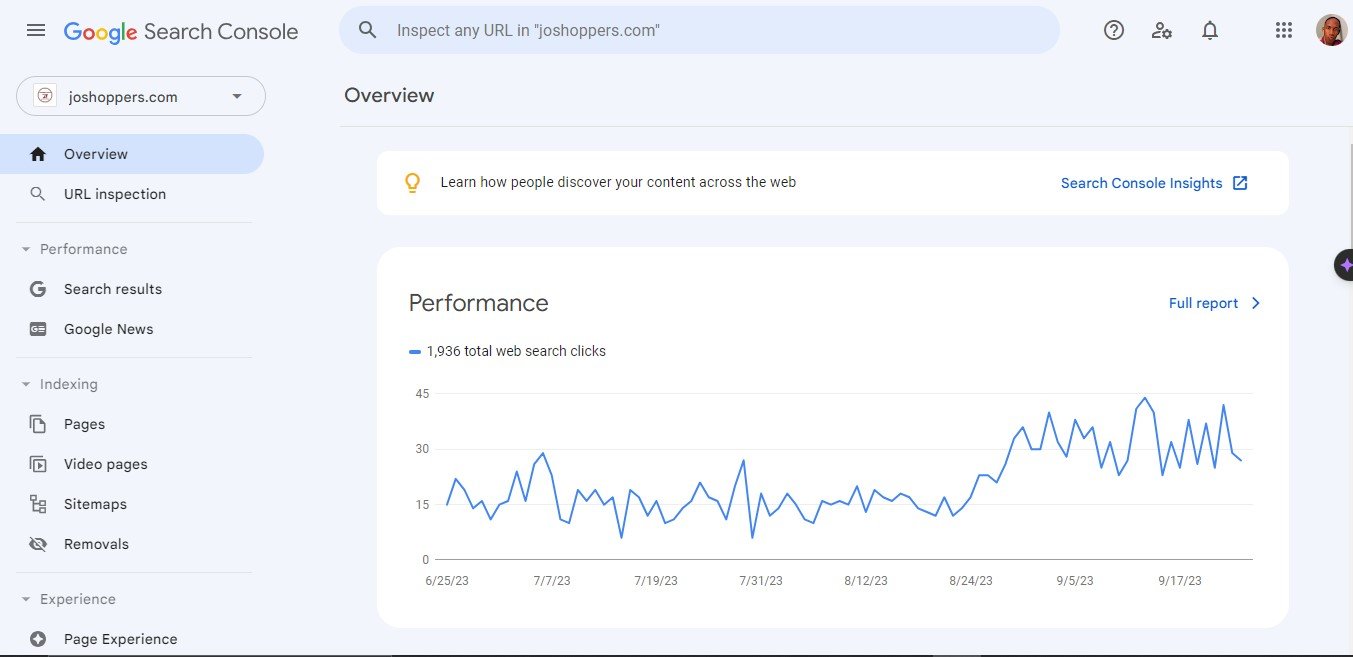Image resolution: width=1353 pixels, height=657 pixels.
Task: Open URL inspection in the sidebar
Action: tap(132, 194)
